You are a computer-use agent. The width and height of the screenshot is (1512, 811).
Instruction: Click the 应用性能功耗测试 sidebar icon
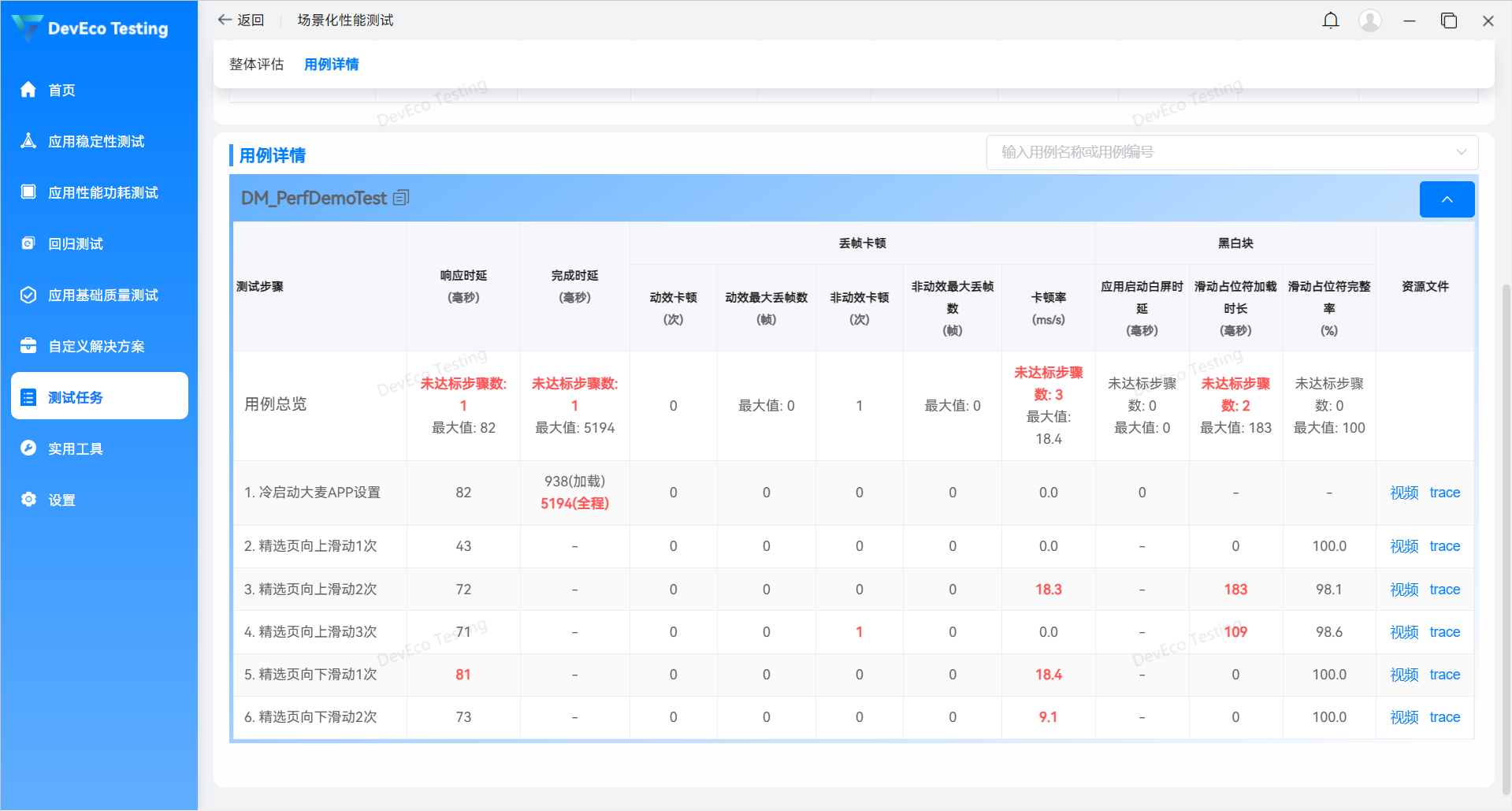coord(28,192)
